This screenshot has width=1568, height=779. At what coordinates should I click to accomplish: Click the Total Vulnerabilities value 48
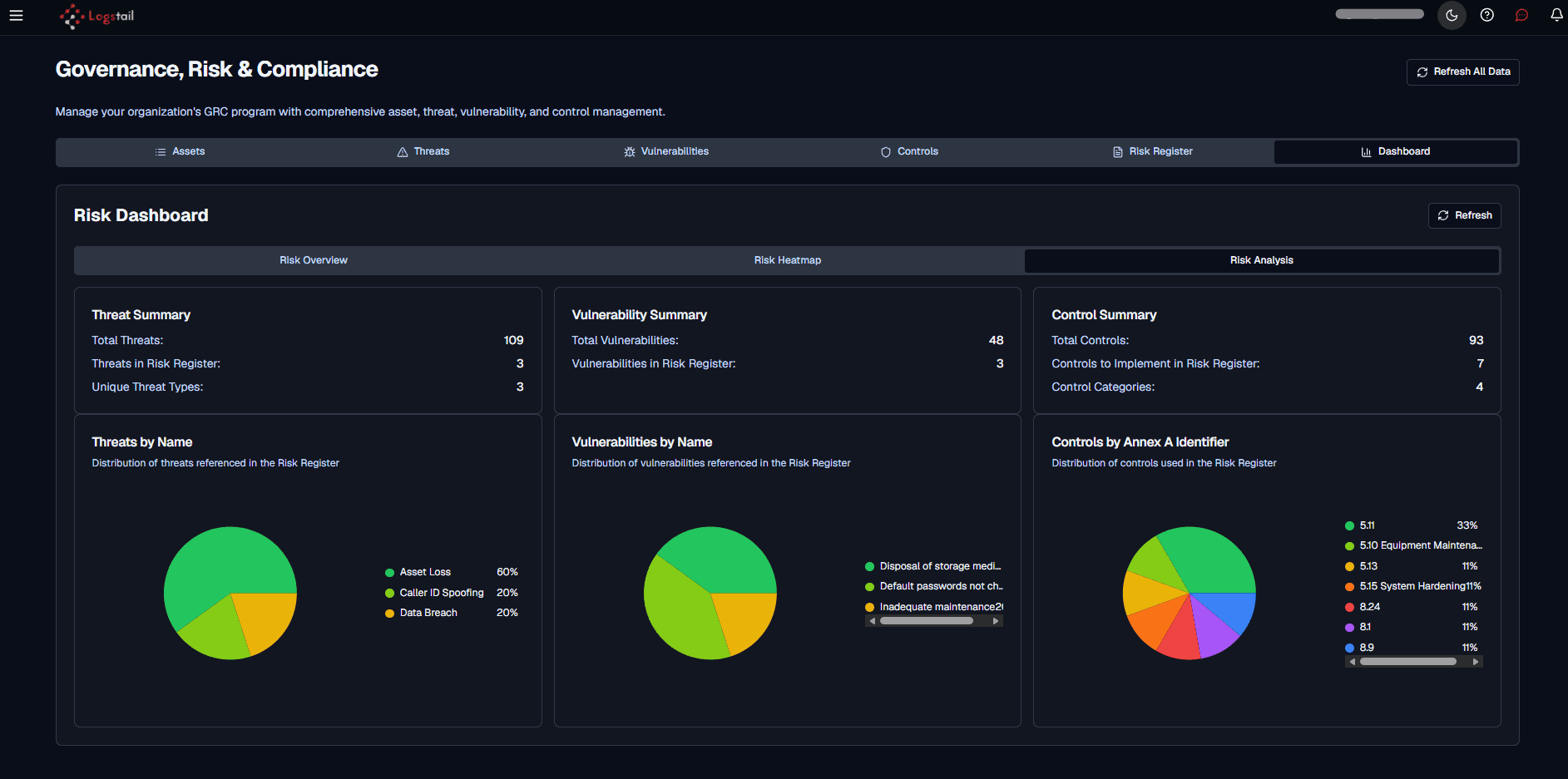click(x=997, y=340)
